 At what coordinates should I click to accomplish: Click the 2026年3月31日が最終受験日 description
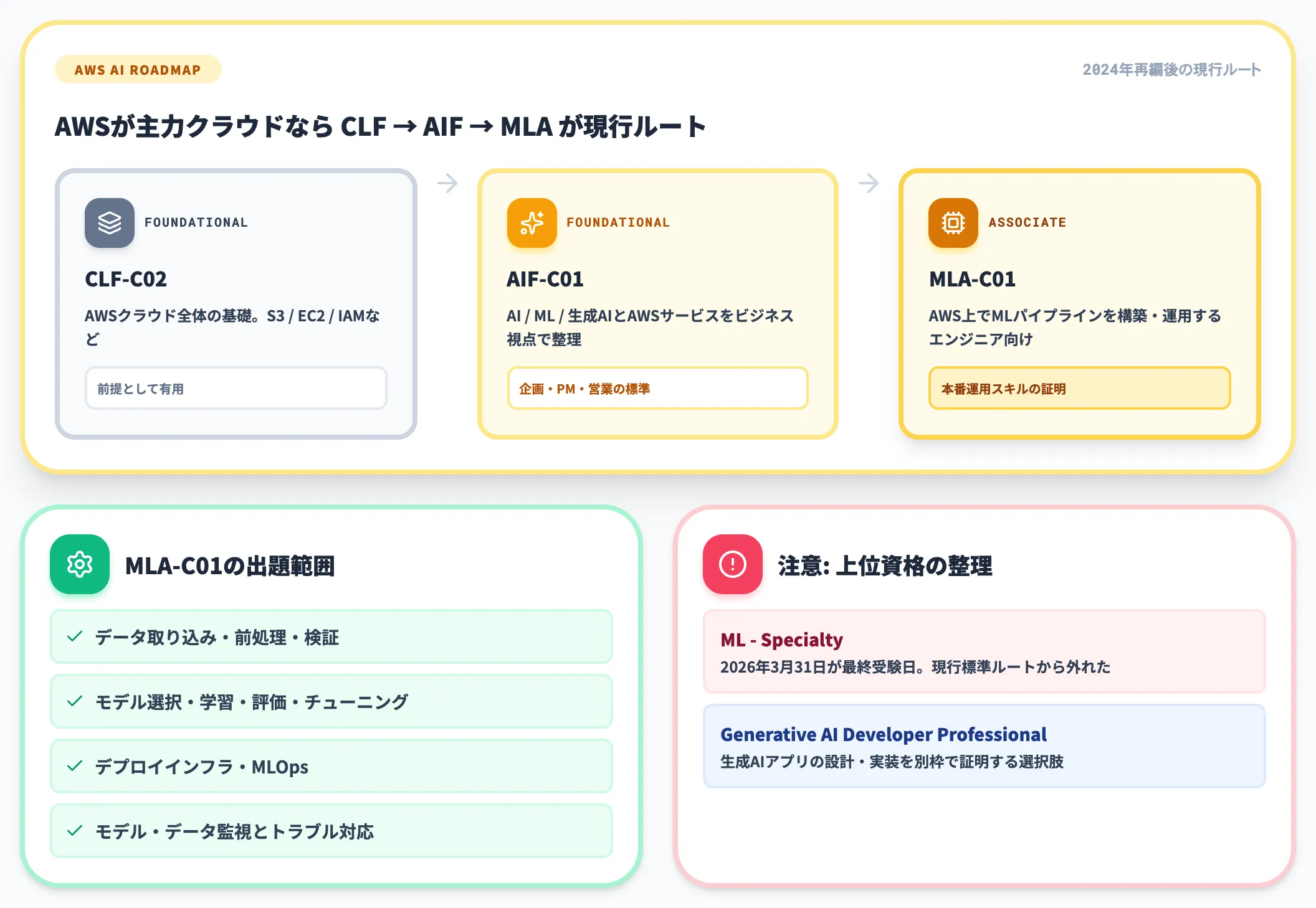click(x=915, y=667)
